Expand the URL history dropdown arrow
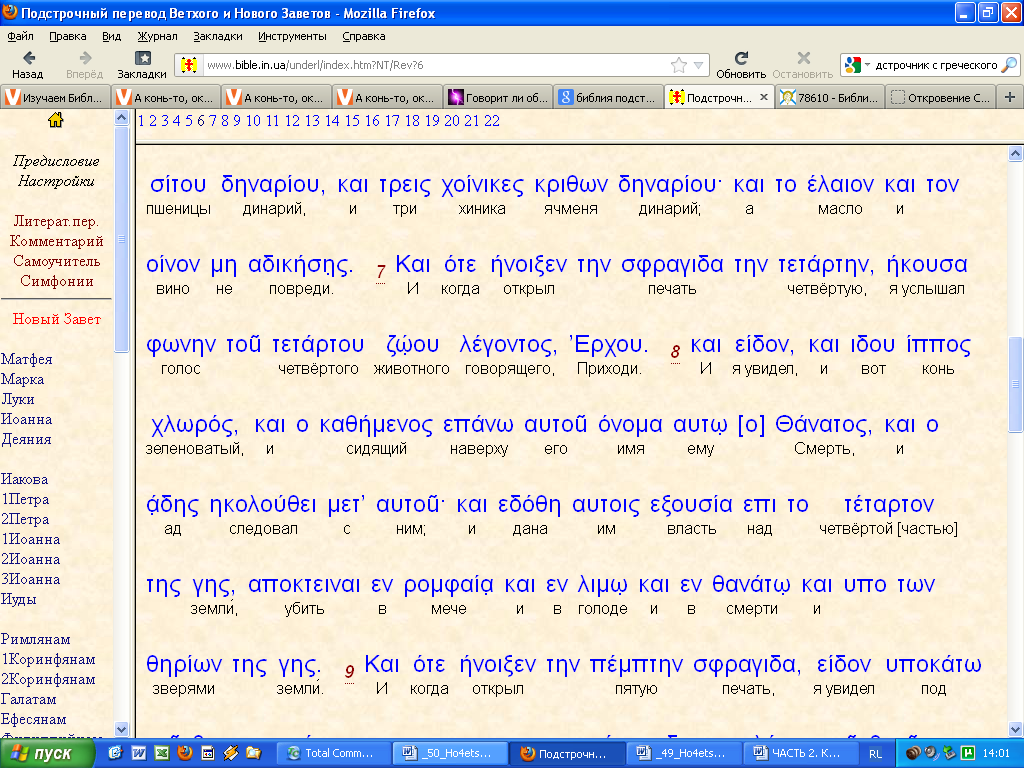The width and height of the screenshot is (1024, 768). [699, 65]
